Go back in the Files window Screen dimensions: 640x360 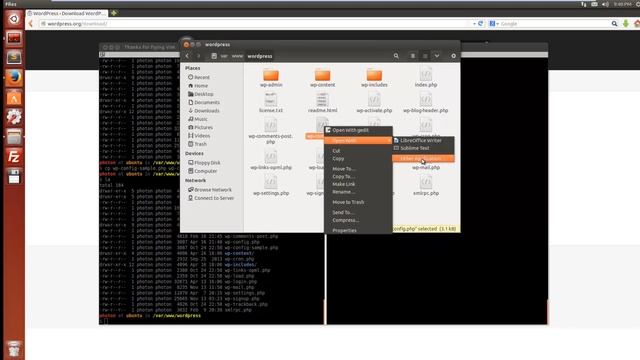(x=187, y=56)
